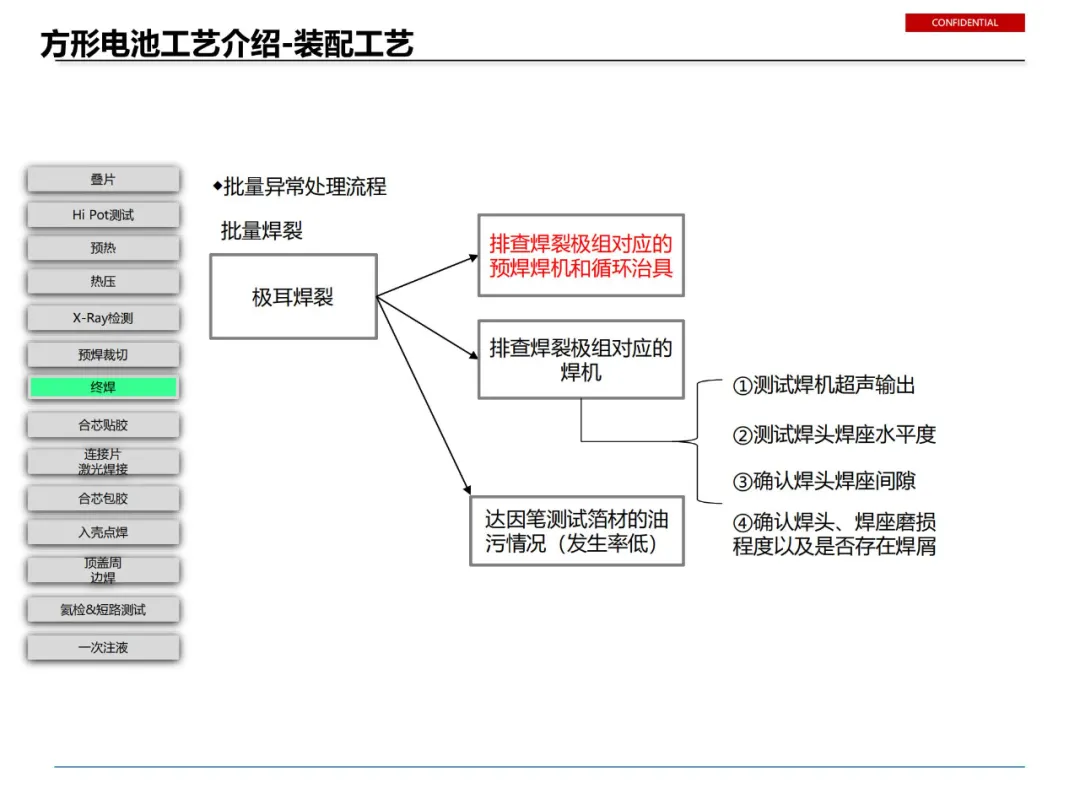Click the 达因笔测试箔材 flowchart box

click(577, 531)
